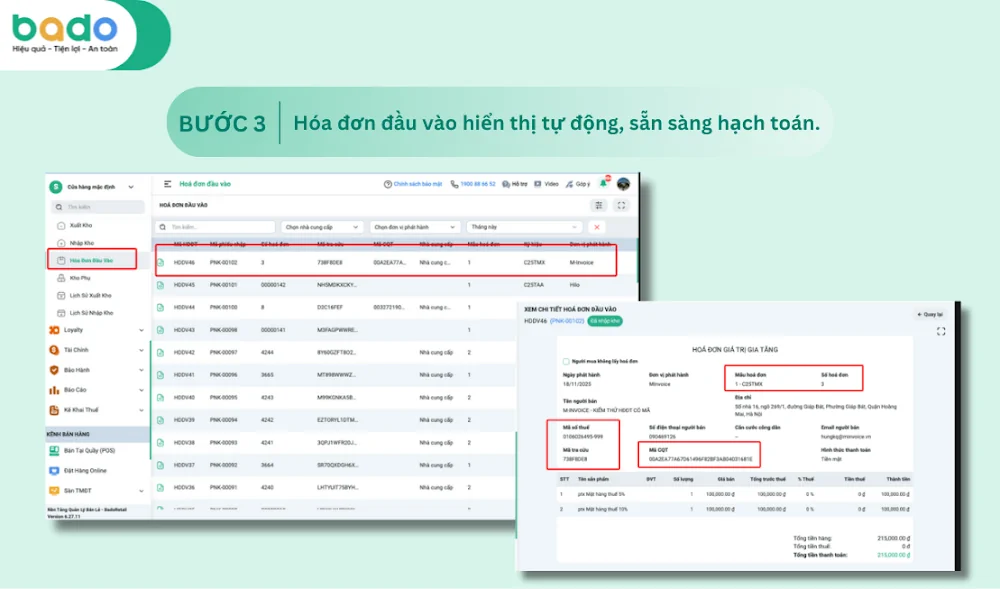Click the document icon on row HDDV38
Viewport: 1000px width, 589px height.
coord(161,442)
